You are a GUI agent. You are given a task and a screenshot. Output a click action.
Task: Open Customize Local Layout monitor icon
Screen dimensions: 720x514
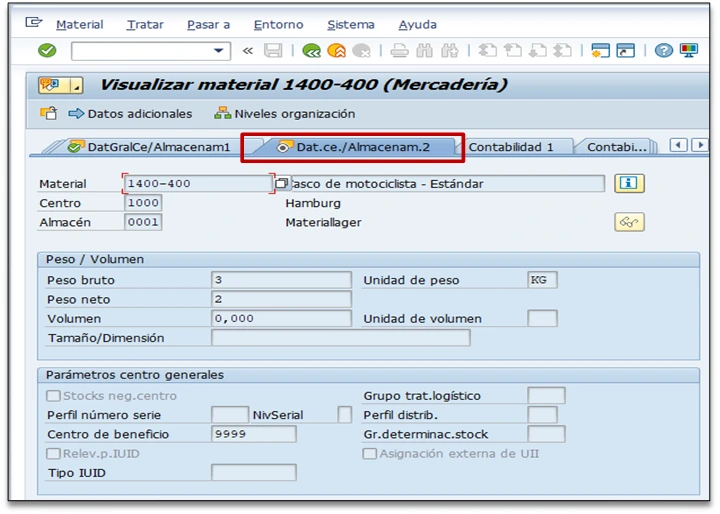coord(689,50)
